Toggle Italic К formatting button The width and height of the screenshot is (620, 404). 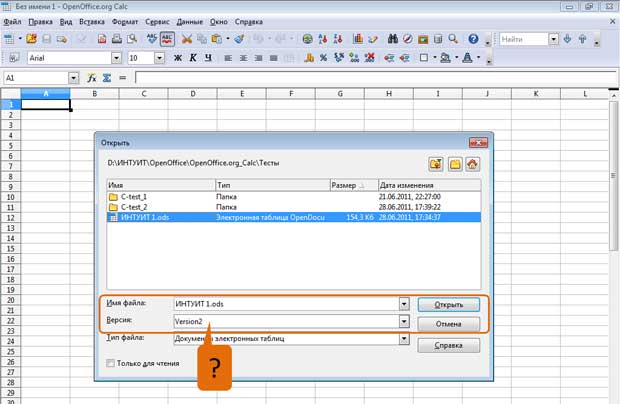click(193, 58)
